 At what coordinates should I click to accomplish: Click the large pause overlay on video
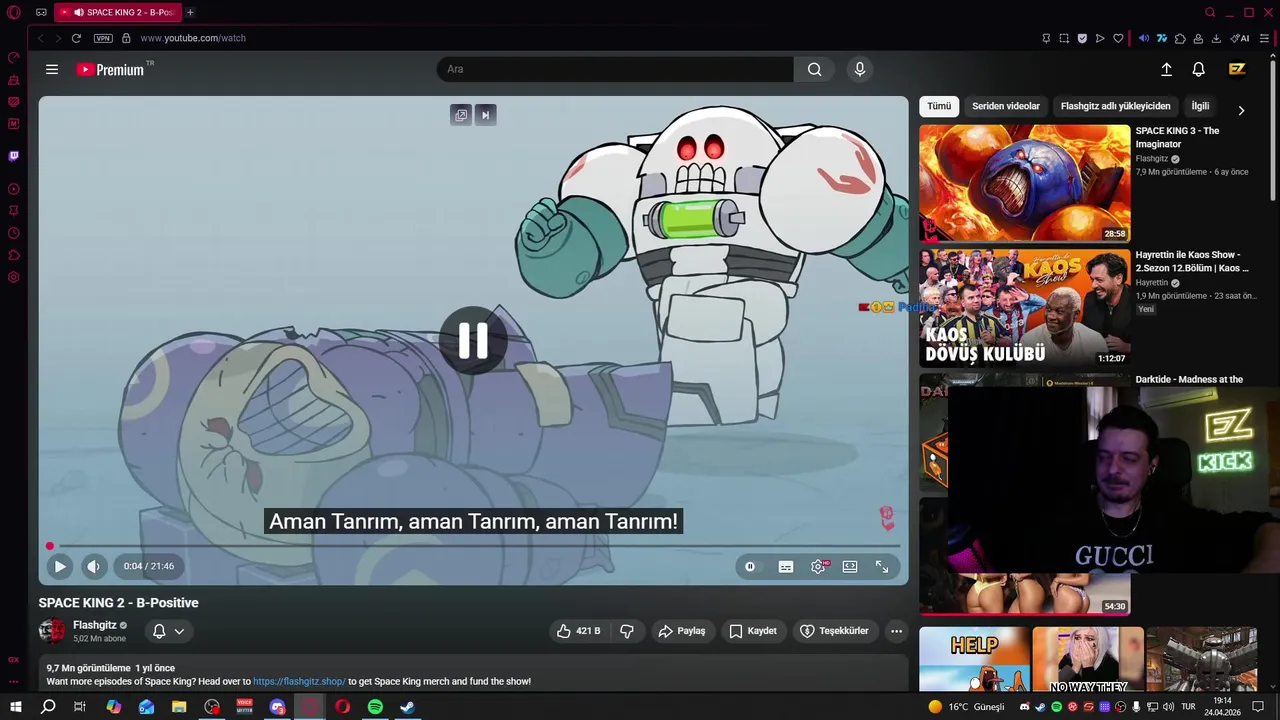(x=473, y=340)
